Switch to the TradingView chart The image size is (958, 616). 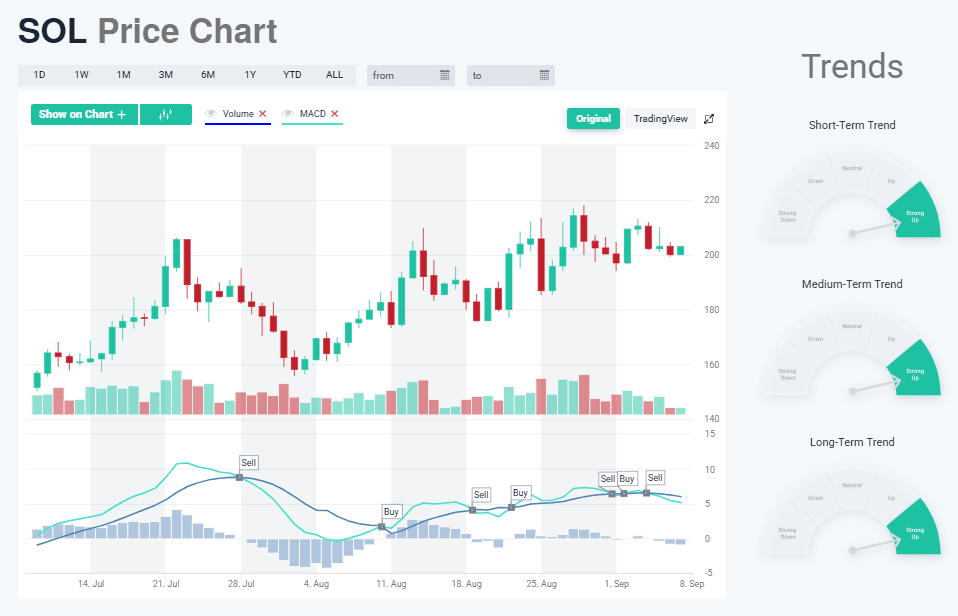click(x=660, y=119)
